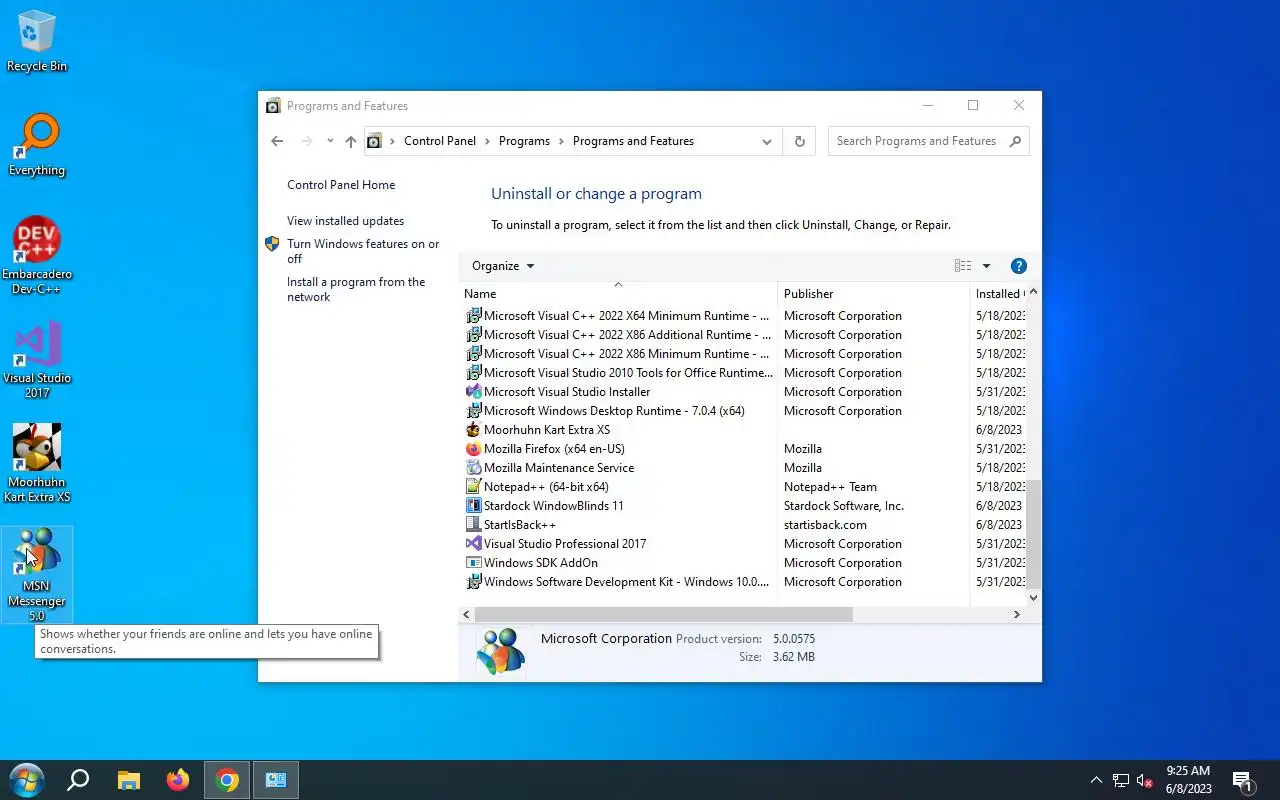
Task: Click the taskbar clock showing 9:25 AM
Action: tap(1188, 780)
